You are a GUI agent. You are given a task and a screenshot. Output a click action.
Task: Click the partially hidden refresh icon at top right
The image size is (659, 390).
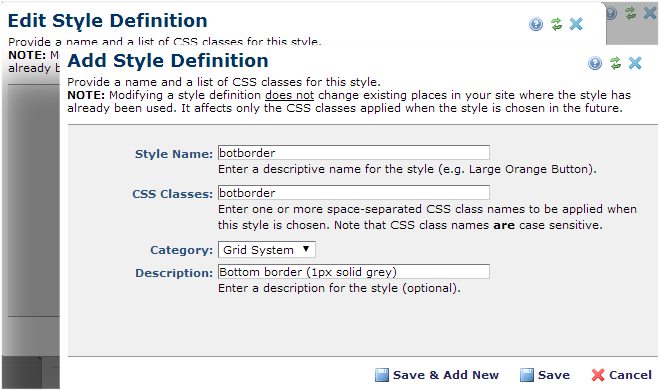pos(630,13)
